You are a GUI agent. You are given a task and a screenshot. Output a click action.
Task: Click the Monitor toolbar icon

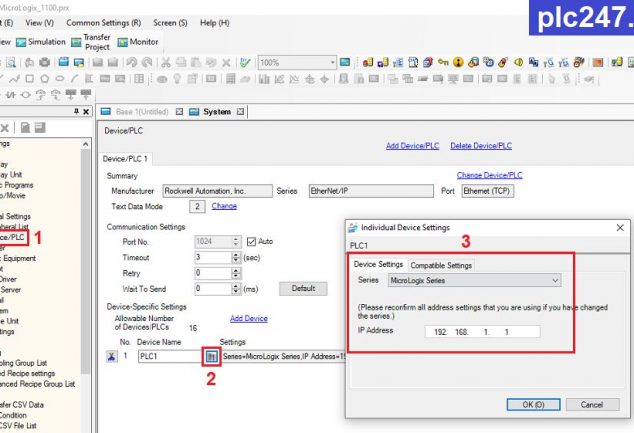point(123,42)
